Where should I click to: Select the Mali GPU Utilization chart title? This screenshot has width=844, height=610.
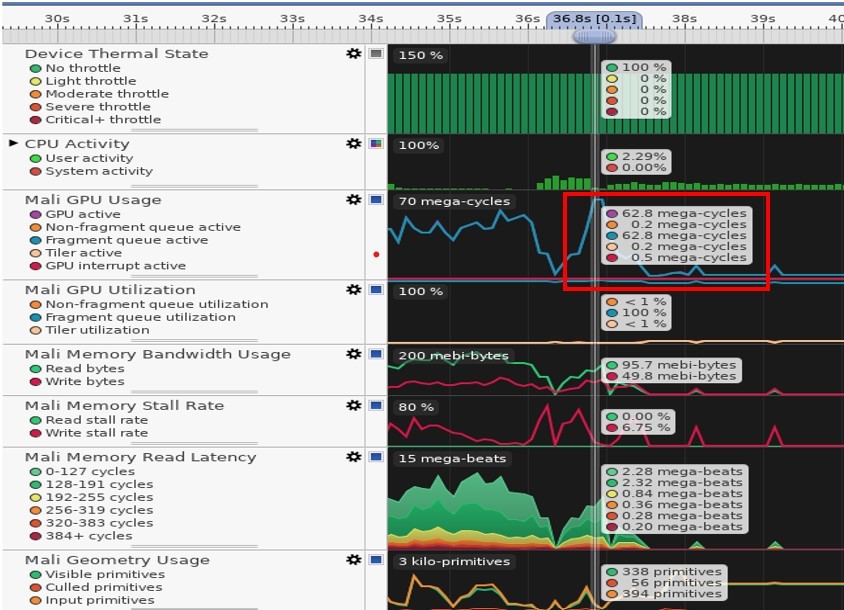click(110, 289)
